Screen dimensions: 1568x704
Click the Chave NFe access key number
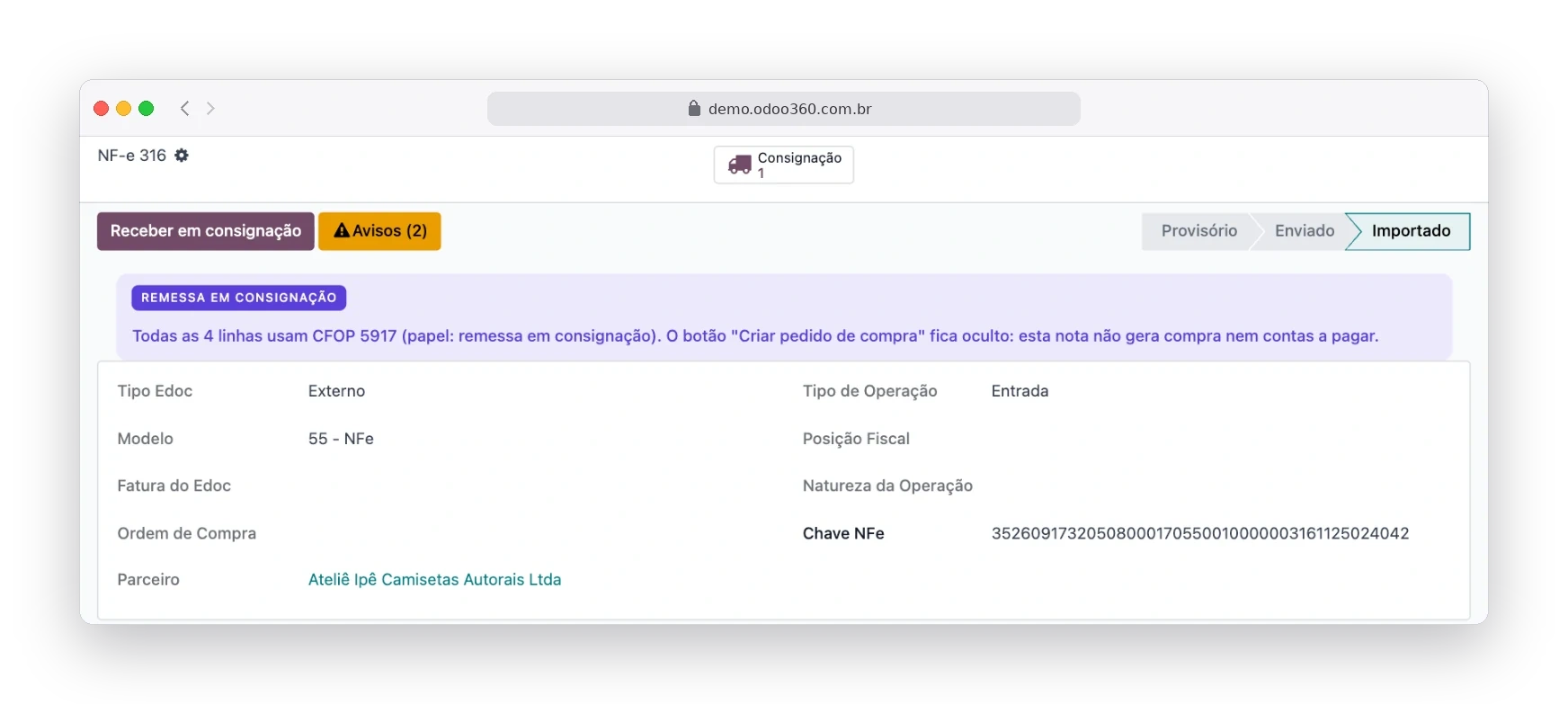1200,533
